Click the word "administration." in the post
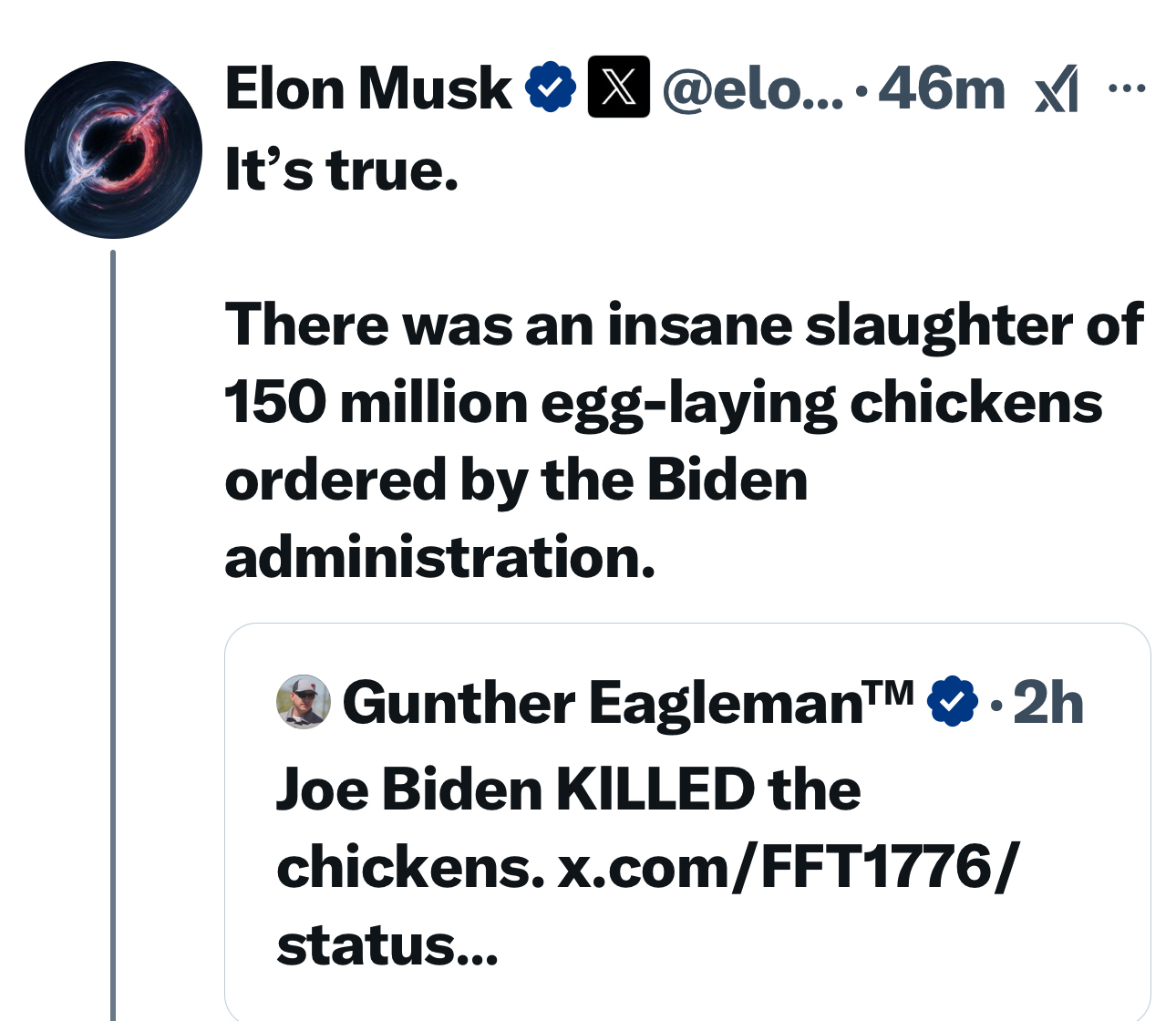The width and height of the screenshot is (1176, 1021). pos(440,557)
